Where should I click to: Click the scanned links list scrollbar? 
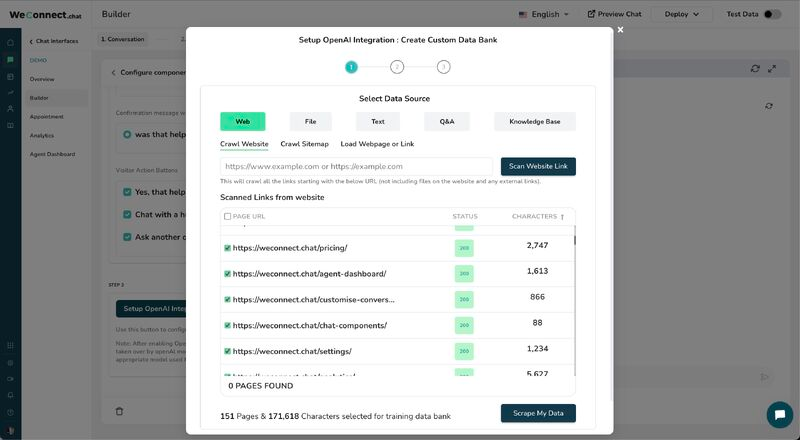574,240
